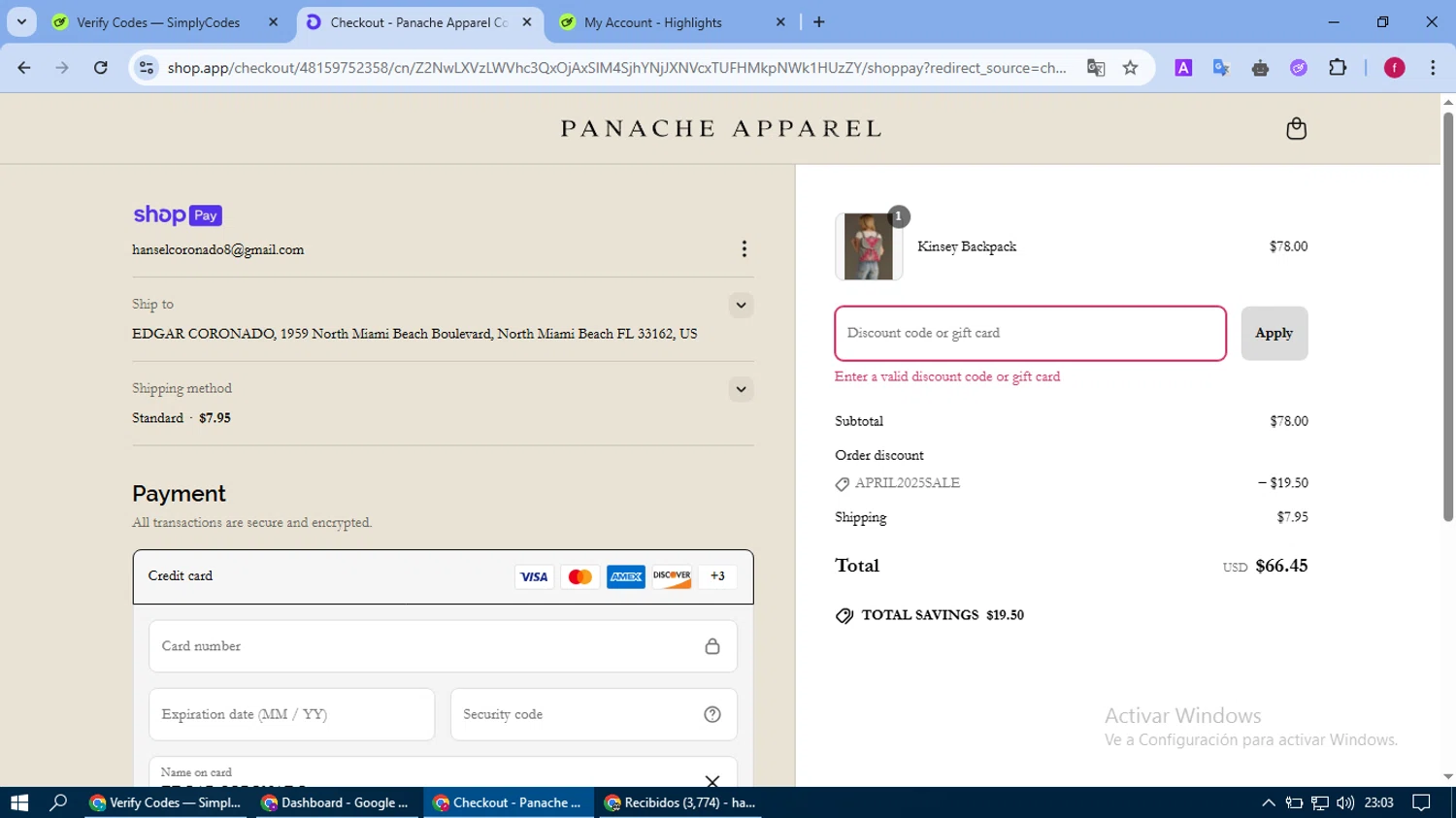Open the purple A extension
Image resolution: width=1456 pixels, height=818 pixels.
tap(1183, 67)
